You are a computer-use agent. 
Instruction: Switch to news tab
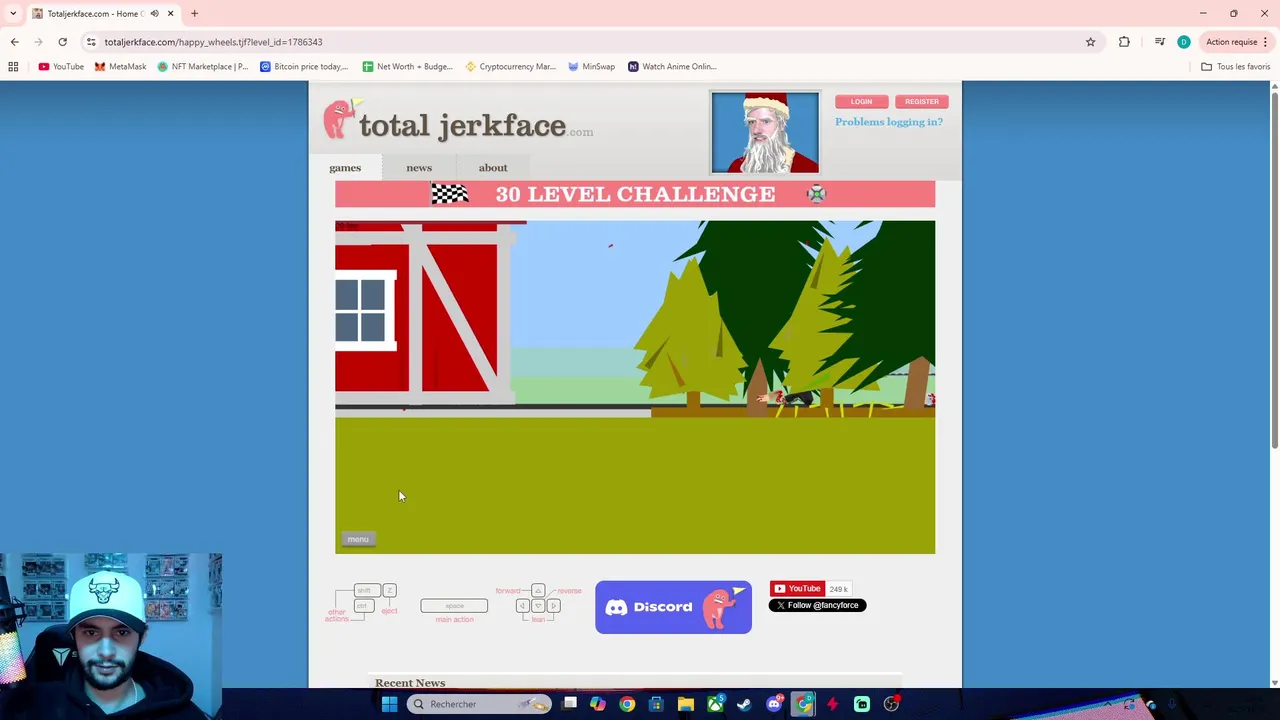419,168
